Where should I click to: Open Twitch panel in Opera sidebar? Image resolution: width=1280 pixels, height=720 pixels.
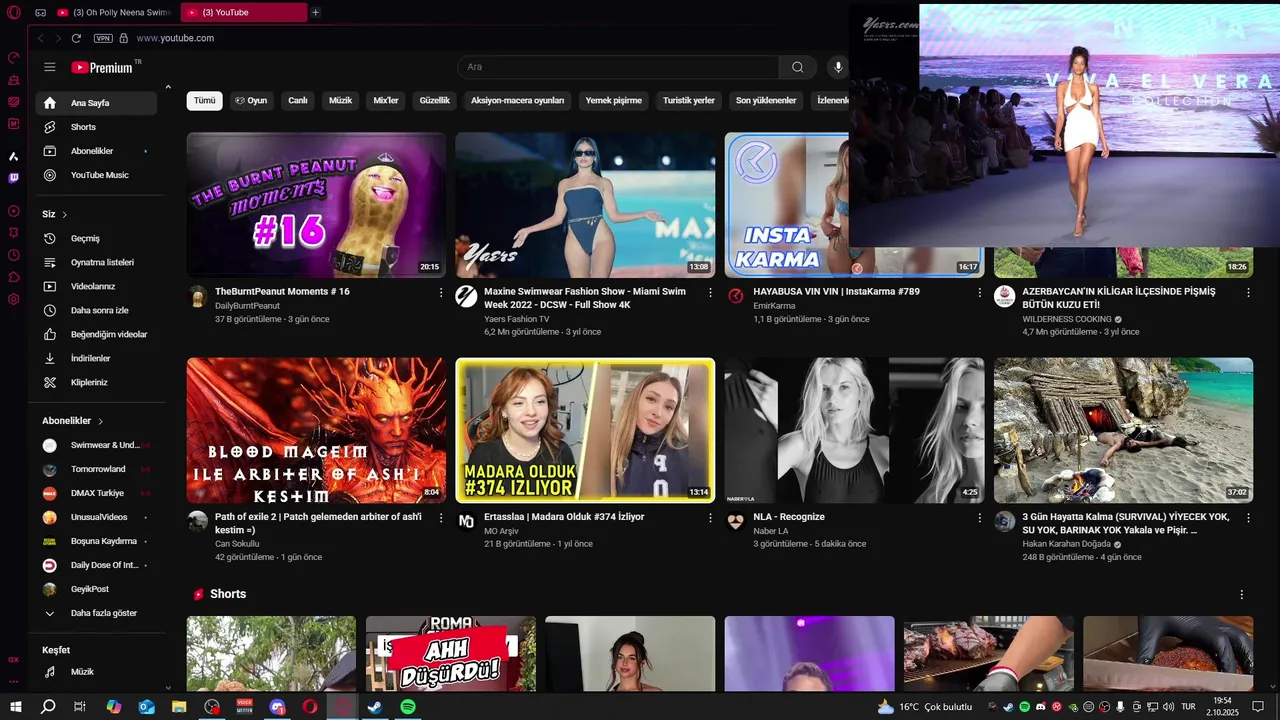coord(14,178)
